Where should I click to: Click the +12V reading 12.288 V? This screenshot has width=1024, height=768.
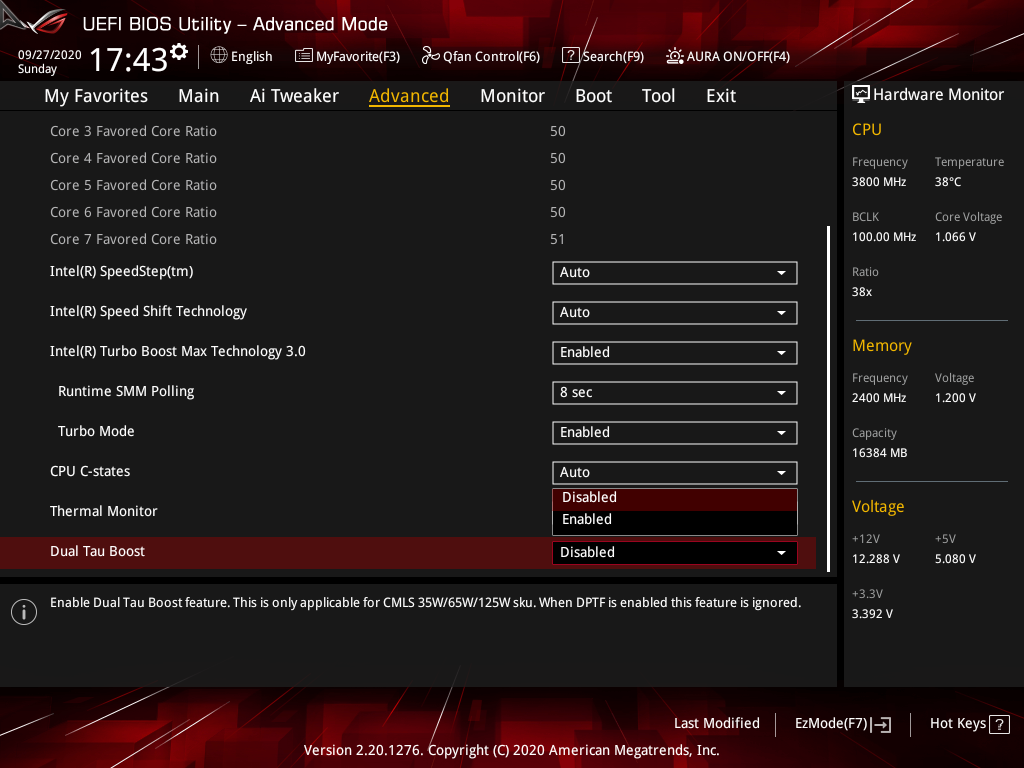coord(876,559)
